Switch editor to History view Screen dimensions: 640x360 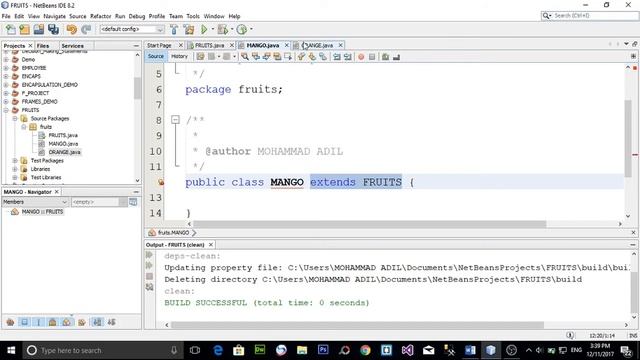pos(179,56)
